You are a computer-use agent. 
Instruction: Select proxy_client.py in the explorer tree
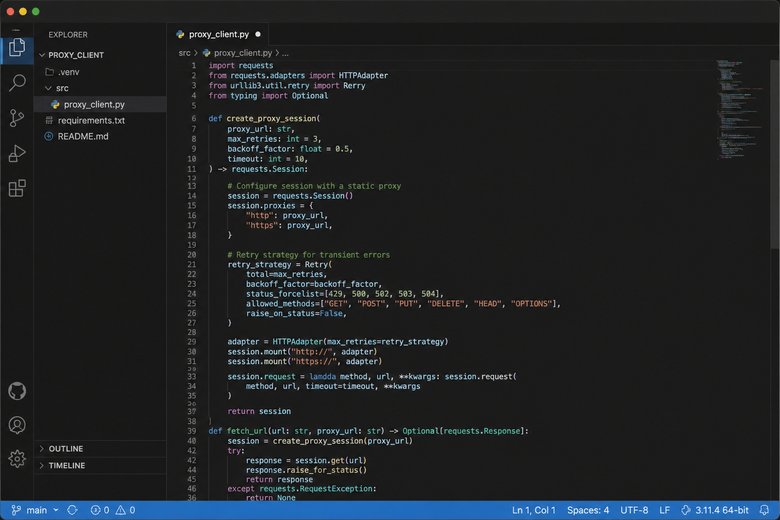100,104
